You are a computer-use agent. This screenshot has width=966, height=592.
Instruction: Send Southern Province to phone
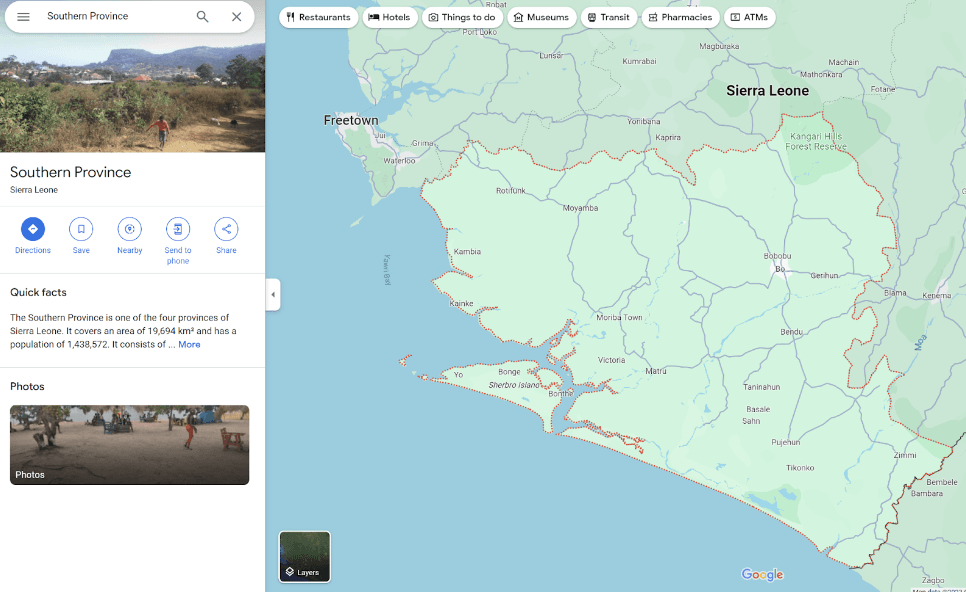(x=178, y=229)
